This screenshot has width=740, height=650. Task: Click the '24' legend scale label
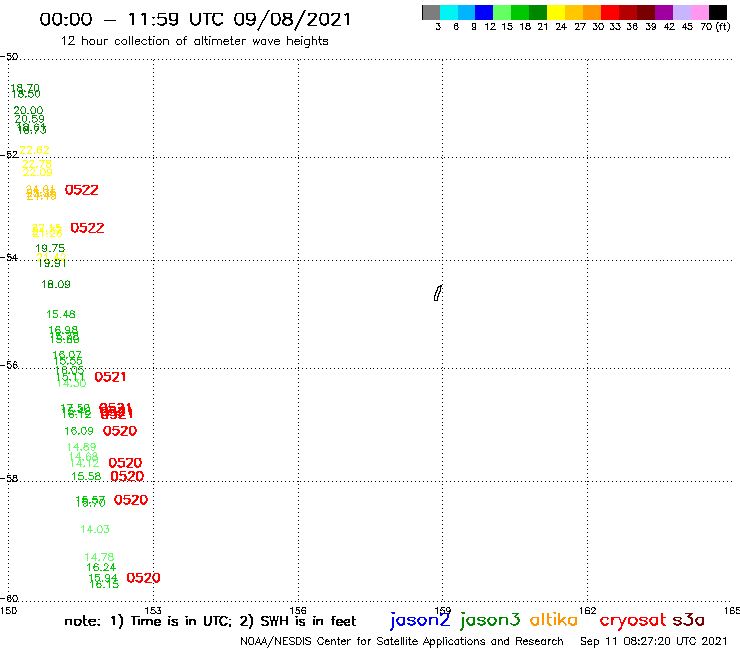[561, 27]
